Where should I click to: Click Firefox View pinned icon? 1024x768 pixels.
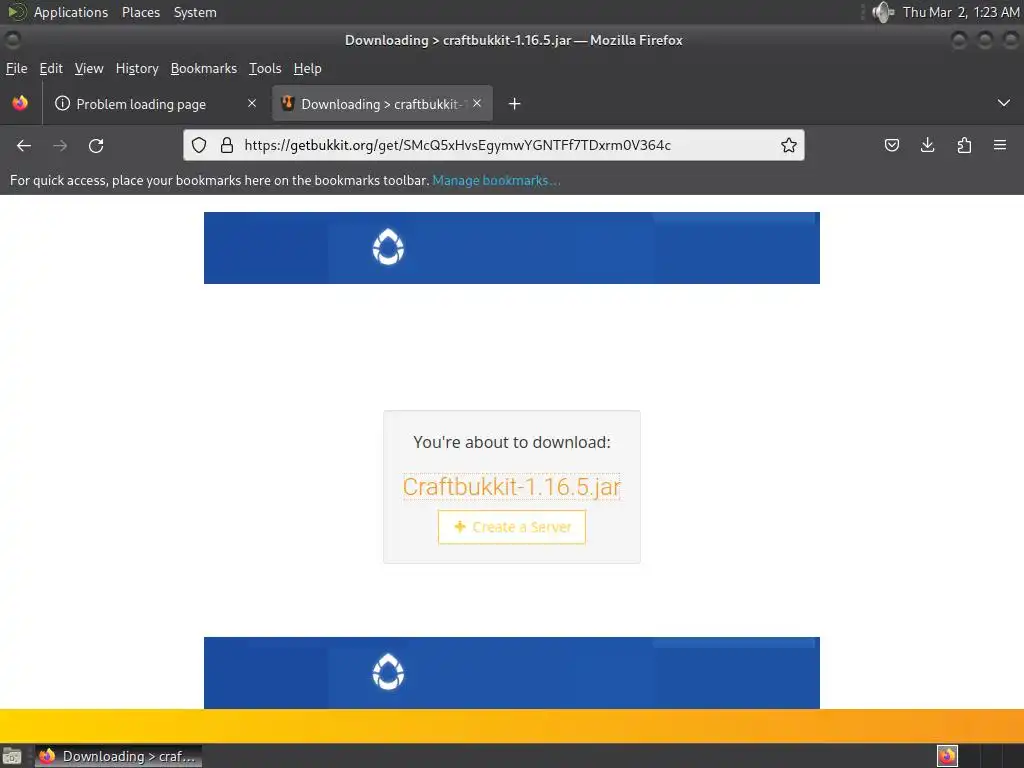point(20,103)
